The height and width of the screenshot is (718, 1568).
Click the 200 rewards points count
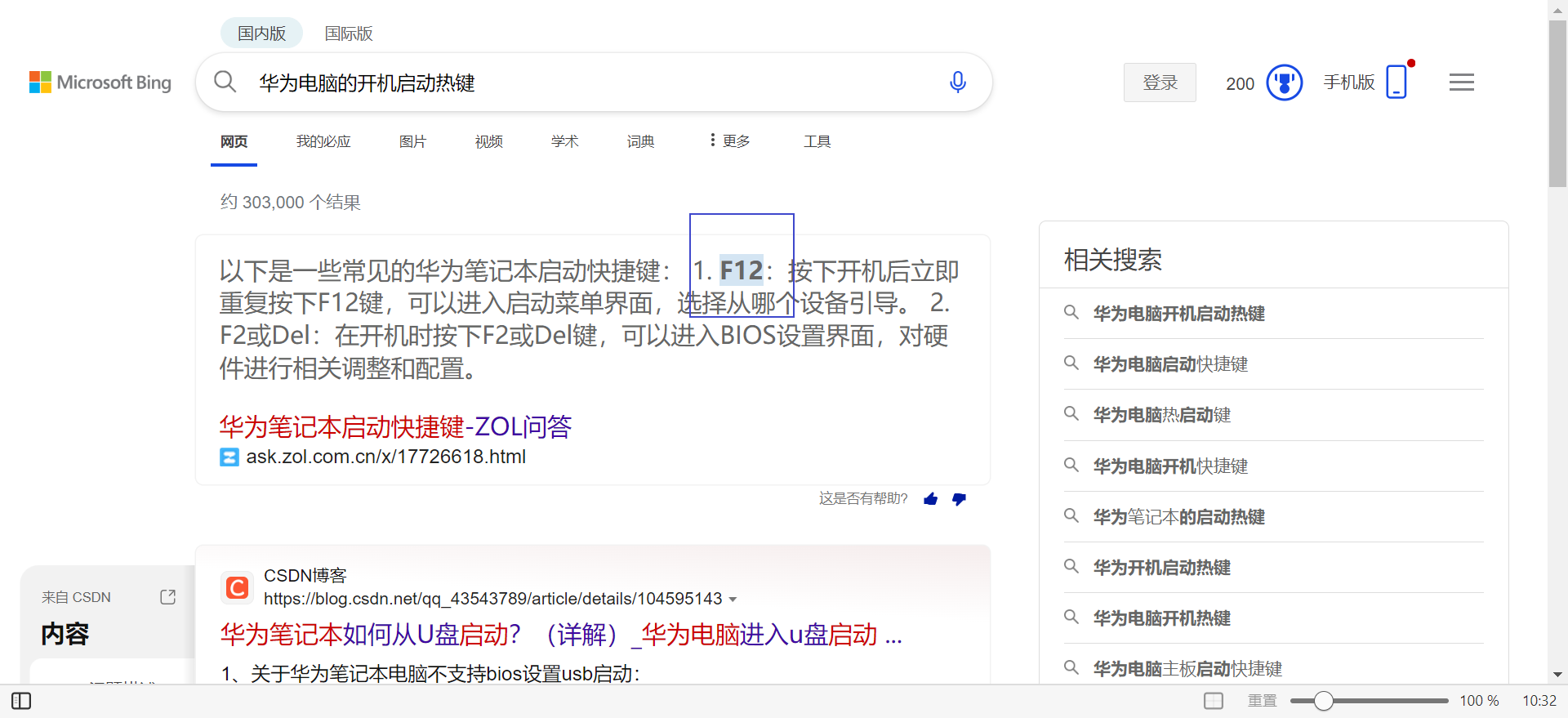tap(1240, 83)
